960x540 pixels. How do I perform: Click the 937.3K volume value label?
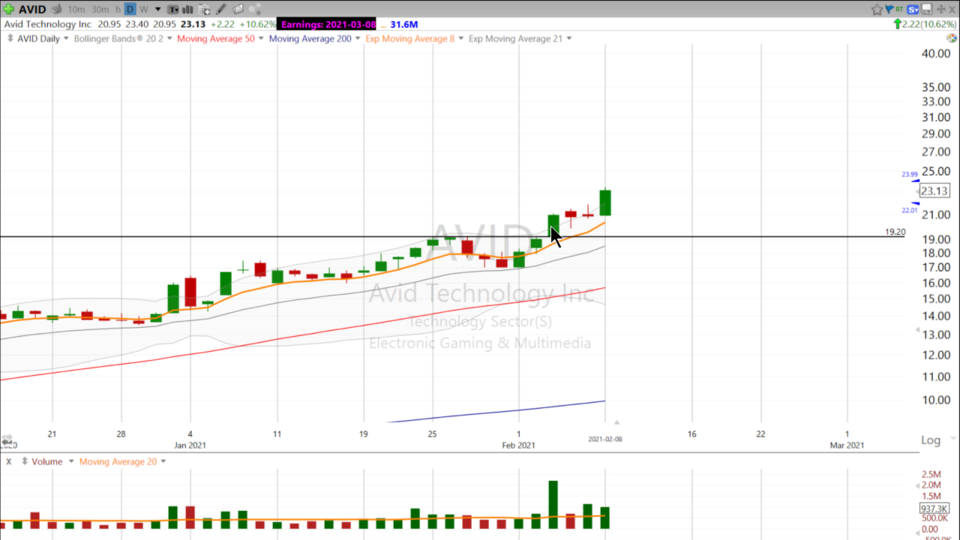click(934, 509)
